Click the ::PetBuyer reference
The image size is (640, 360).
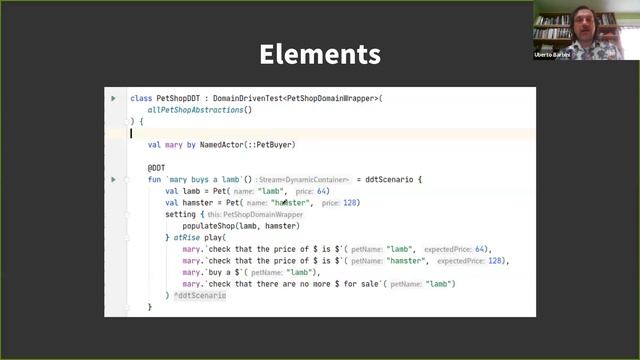point(271,145)
